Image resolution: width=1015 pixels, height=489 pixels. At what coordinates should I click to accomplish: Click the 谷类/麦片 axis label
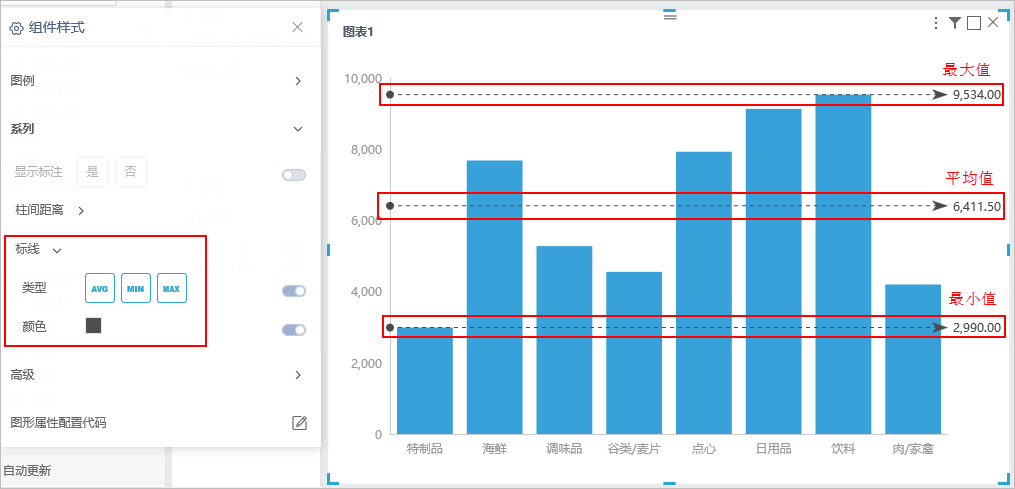(634, 449)
